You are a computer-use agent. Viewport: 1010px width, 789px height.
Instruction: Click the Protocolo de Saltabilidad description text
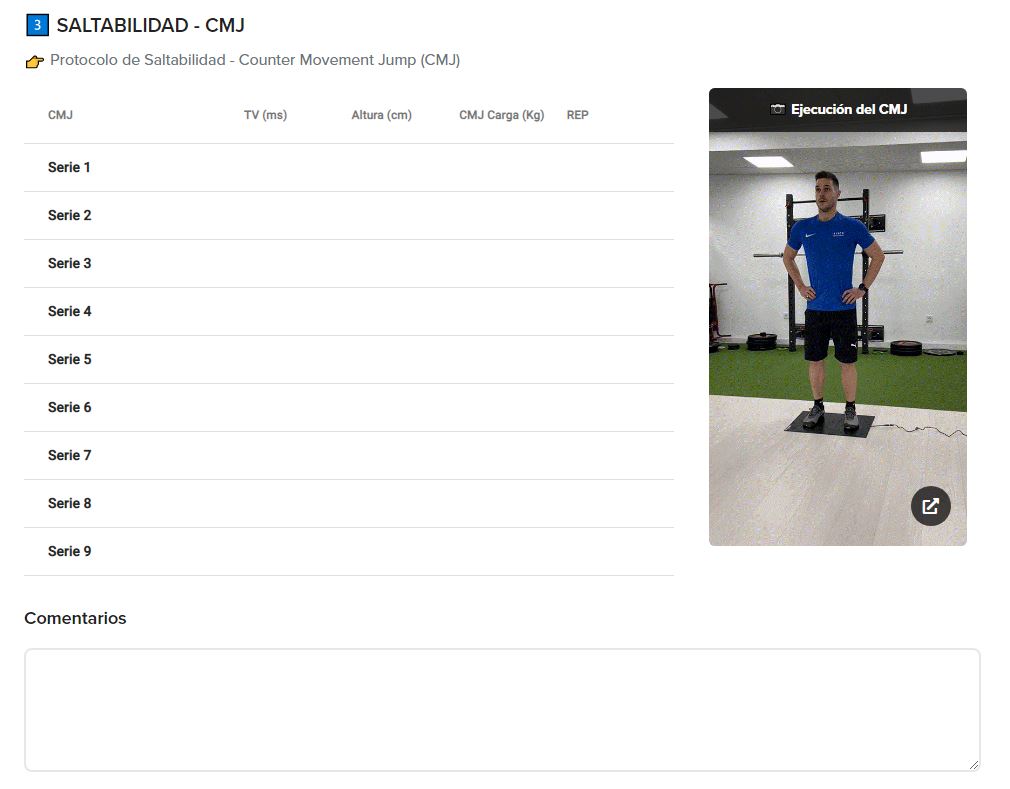255,61
